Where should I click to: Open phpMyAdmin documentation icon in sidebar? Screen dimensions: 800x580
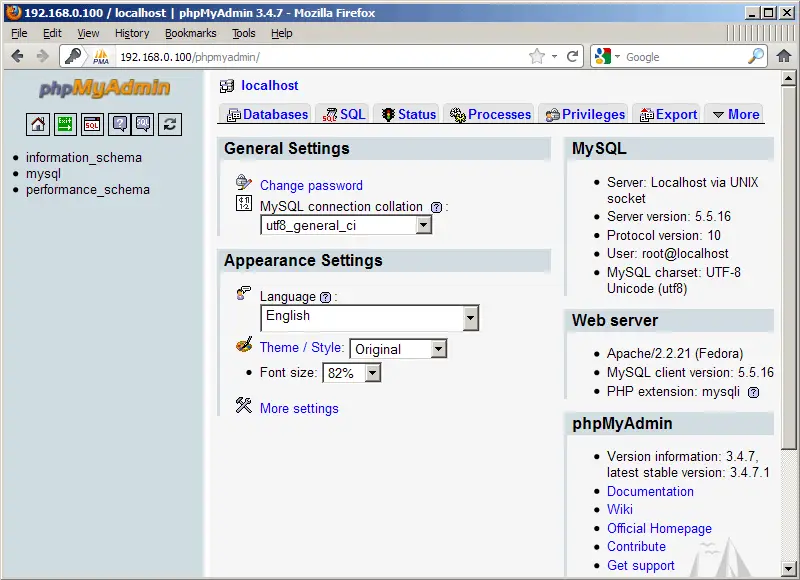point(119,124)
